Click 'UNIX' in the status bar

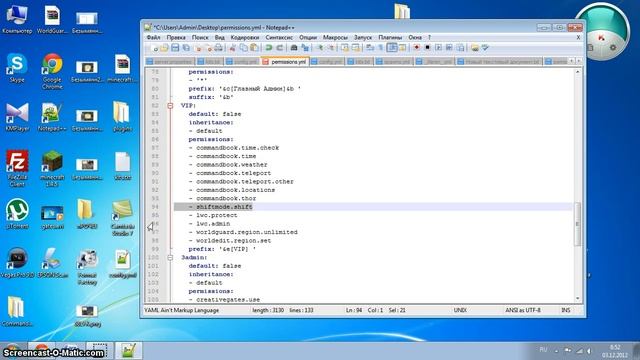pyautogui.click(x=460, y=310)
